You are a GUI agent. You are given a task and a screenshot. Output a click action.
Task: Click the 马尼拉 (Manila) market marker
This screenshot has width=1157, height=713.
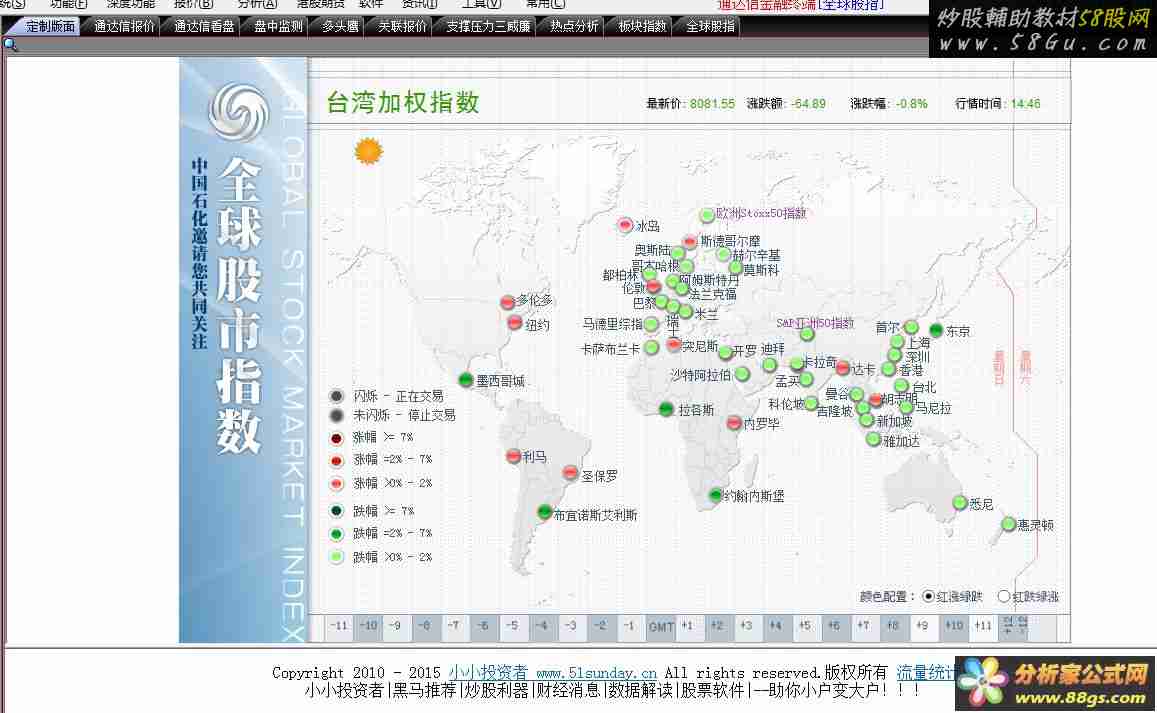[907, 407]
